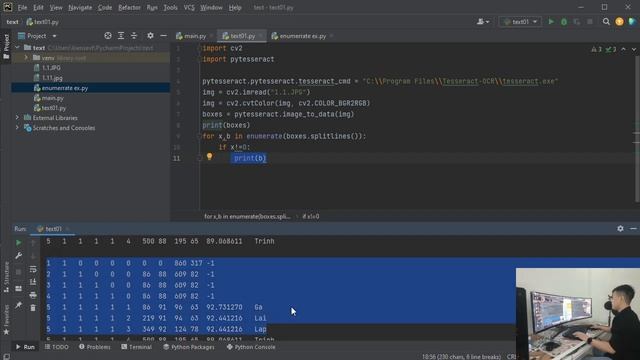Click the blue JetBrains Space icon

click(632, 22)
